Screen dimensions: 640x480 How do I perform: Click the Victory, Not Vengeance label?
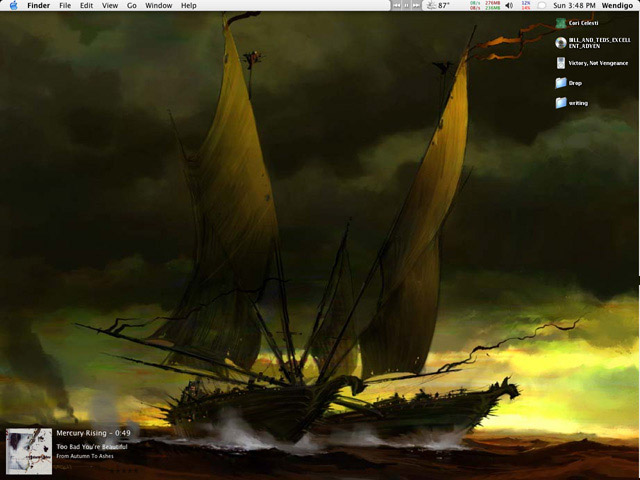pyautogui.click(x=598, y=63)
